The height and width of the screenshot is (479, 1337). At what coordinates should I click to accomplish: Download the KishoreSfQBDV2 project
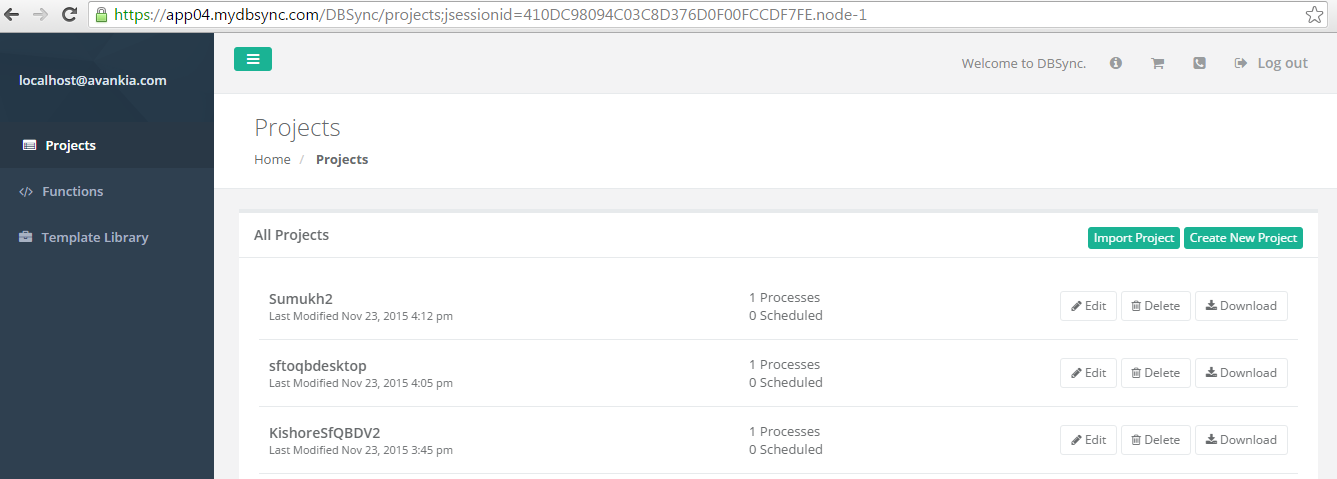1240,440
